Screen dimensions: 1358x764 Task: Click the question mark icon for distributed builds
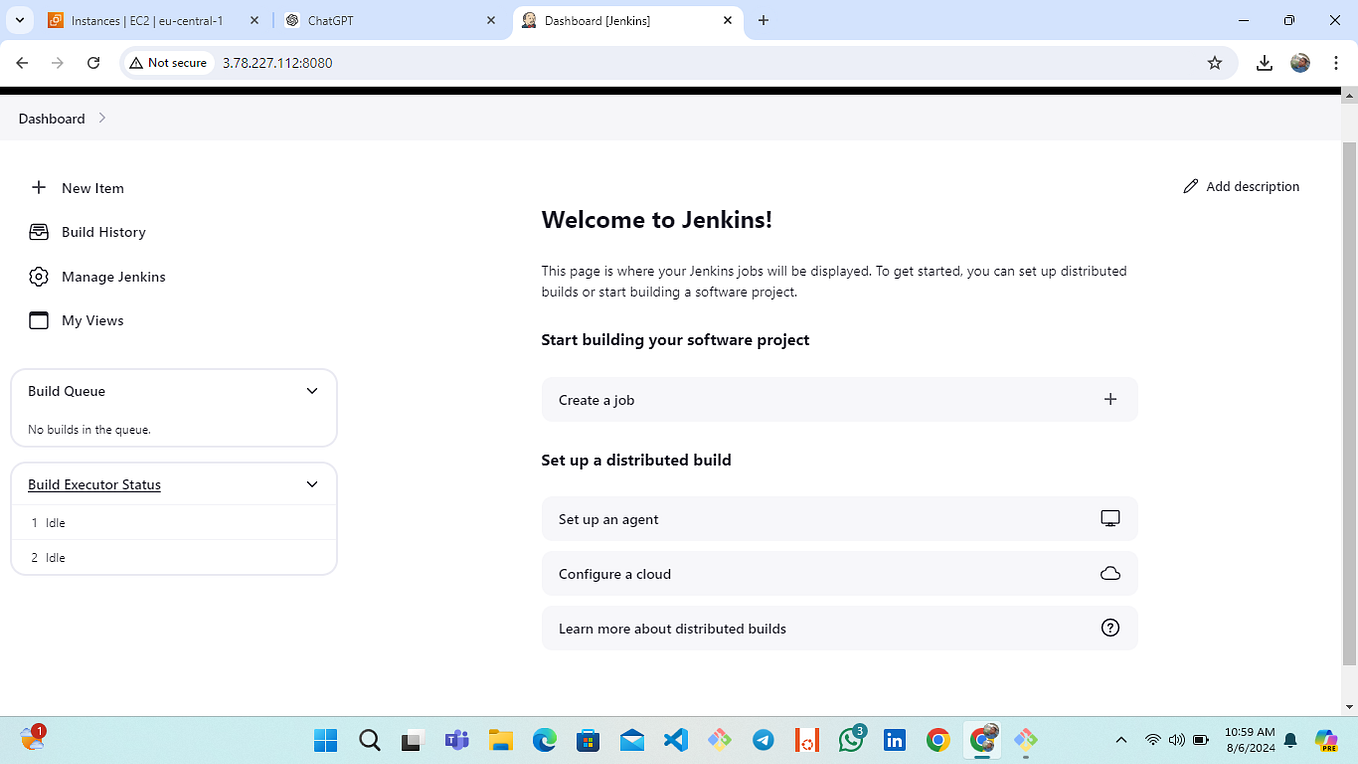click(1110, 628)
